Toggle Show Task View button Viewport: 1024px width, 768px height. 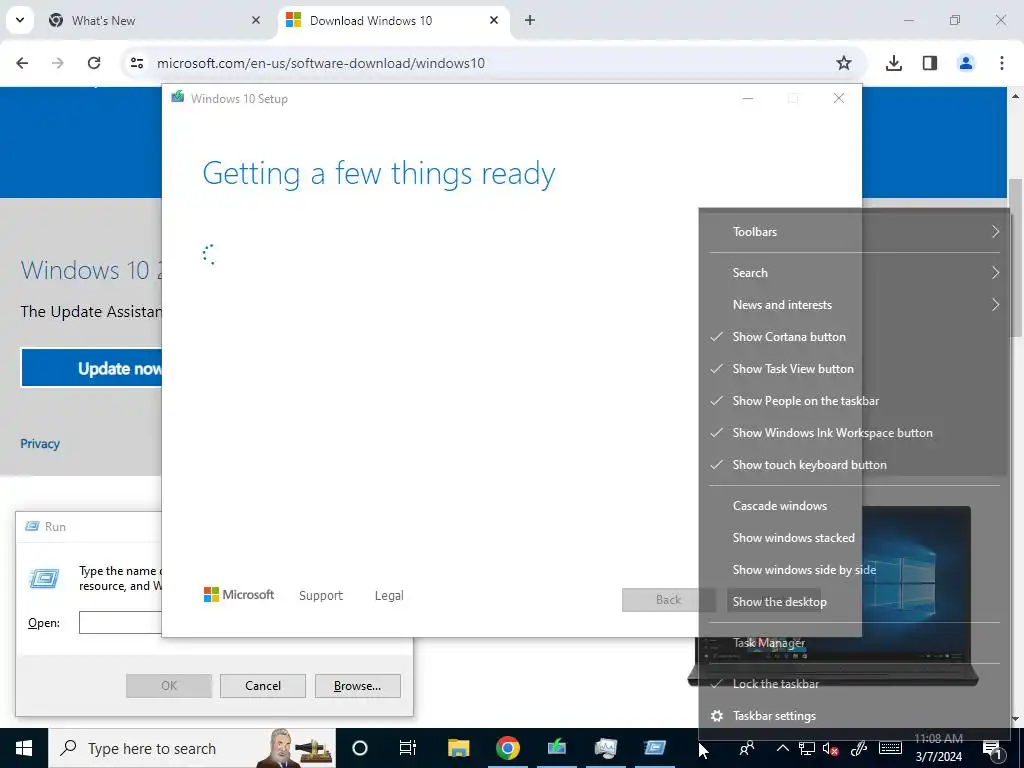[854, 369]
